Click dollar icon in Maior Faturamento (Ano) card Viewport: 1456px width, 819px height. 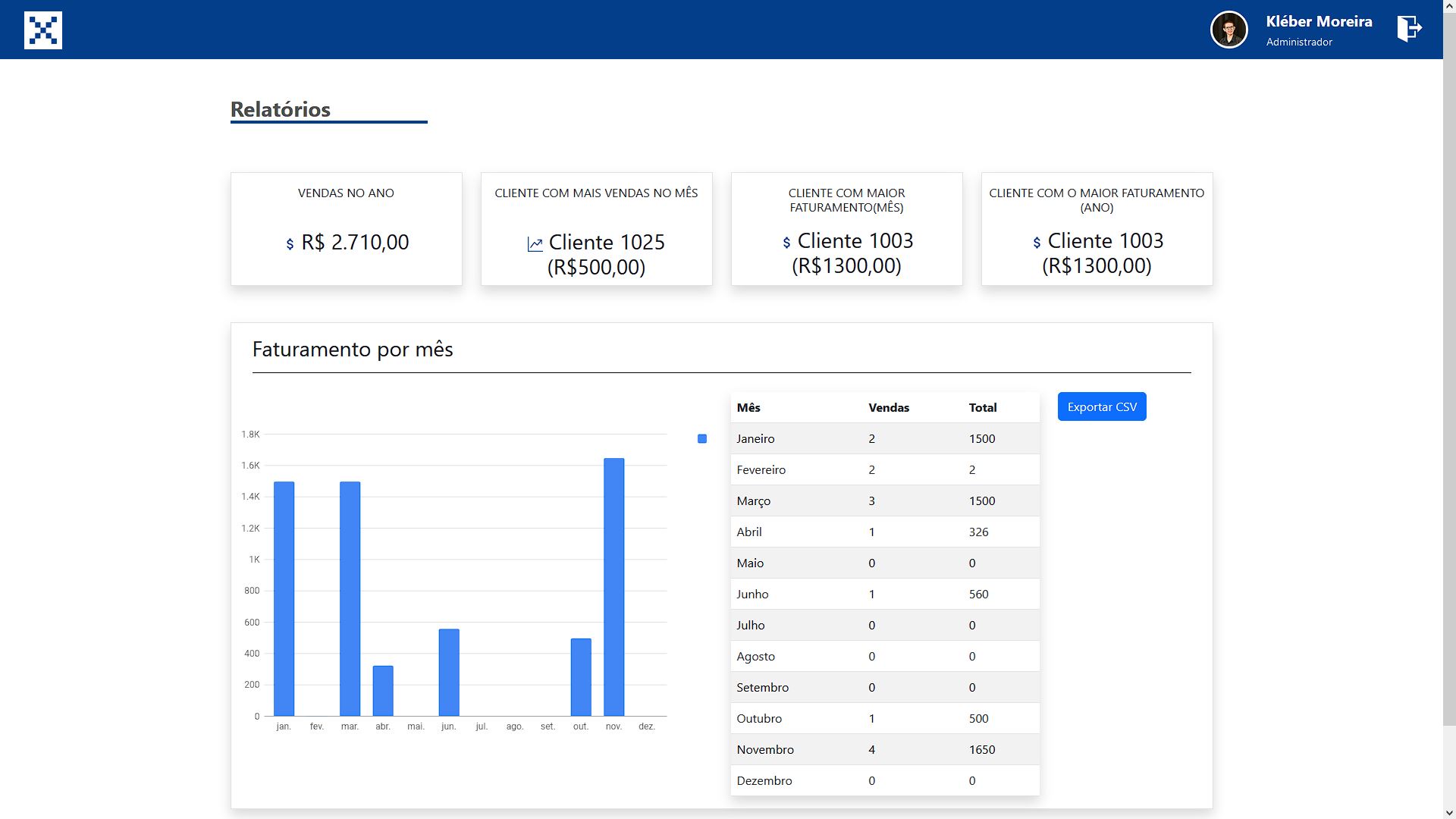tap(1037, 243)
